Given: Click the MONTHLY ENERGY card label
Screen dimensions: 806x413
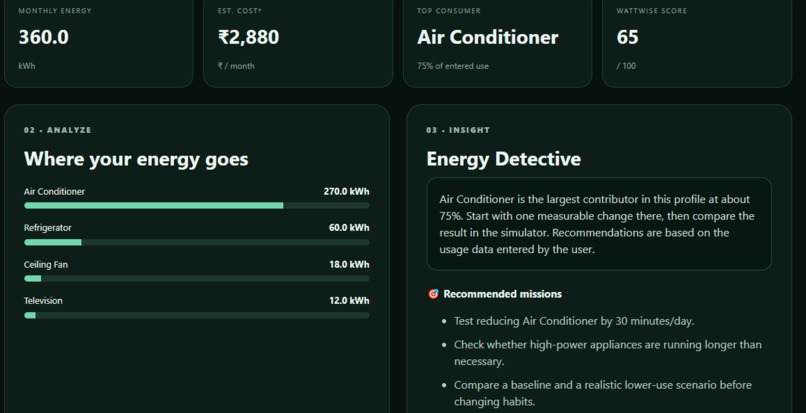Looking at the screenshot, I should 55,11.
